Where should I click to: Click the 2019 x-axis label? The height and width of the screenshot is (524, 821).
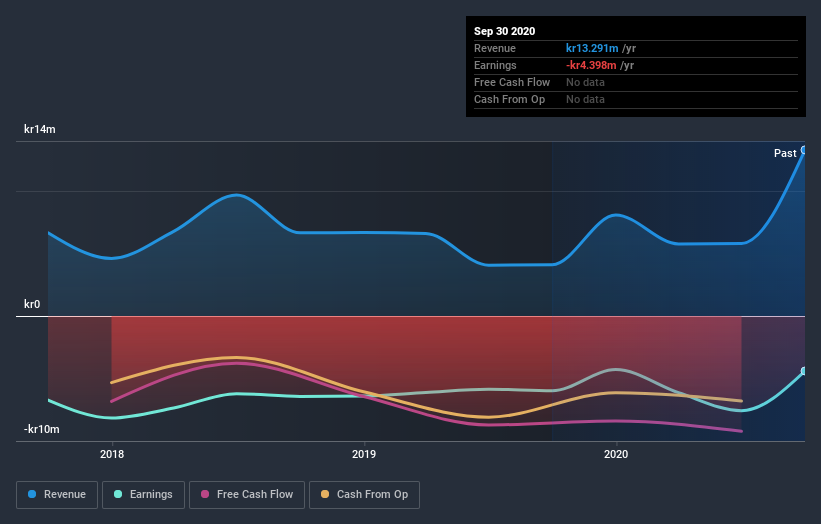pos(364,454)
